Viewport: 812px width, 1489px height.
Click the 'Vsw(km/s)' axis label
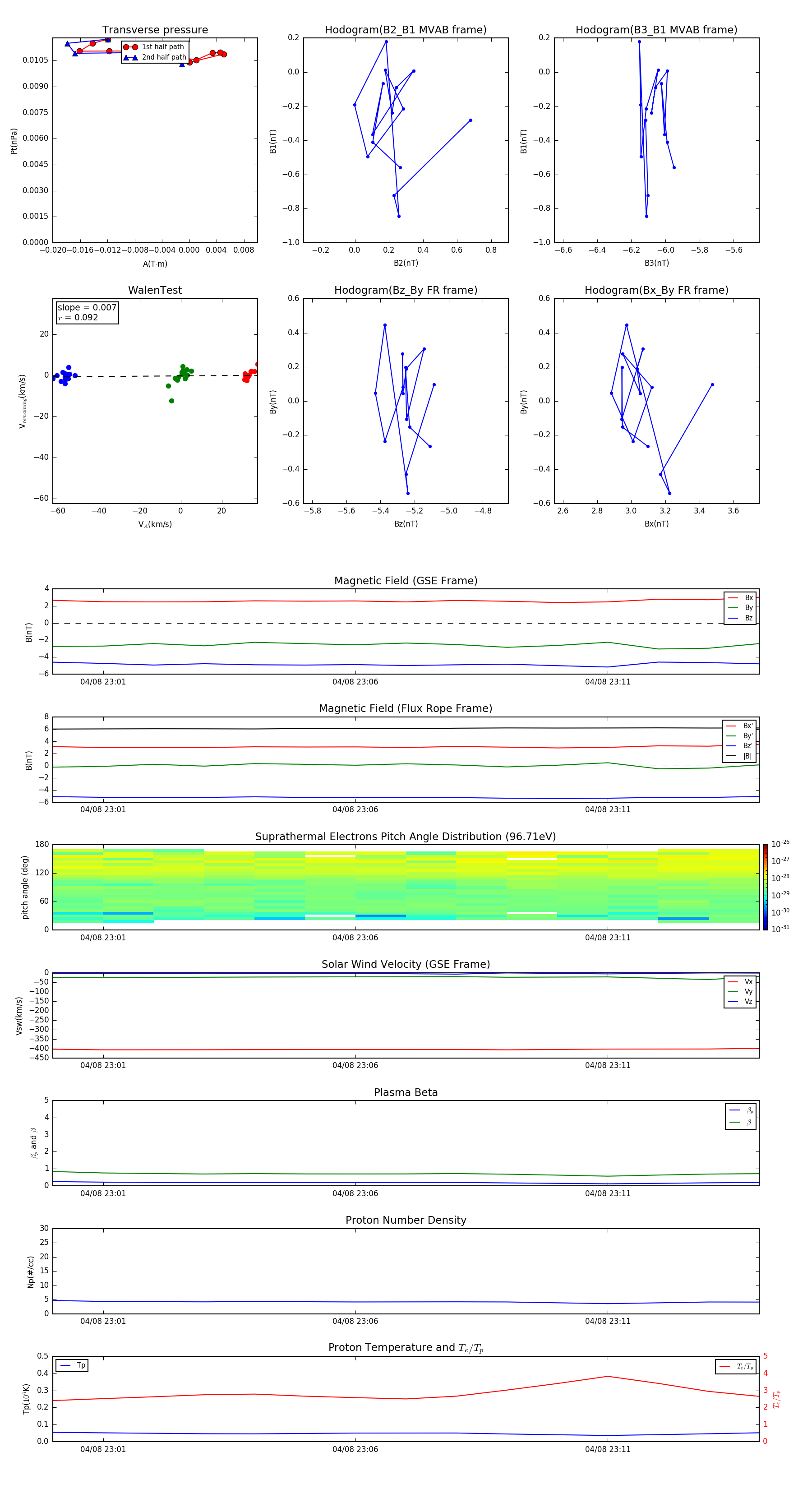tap(19, 1015)
